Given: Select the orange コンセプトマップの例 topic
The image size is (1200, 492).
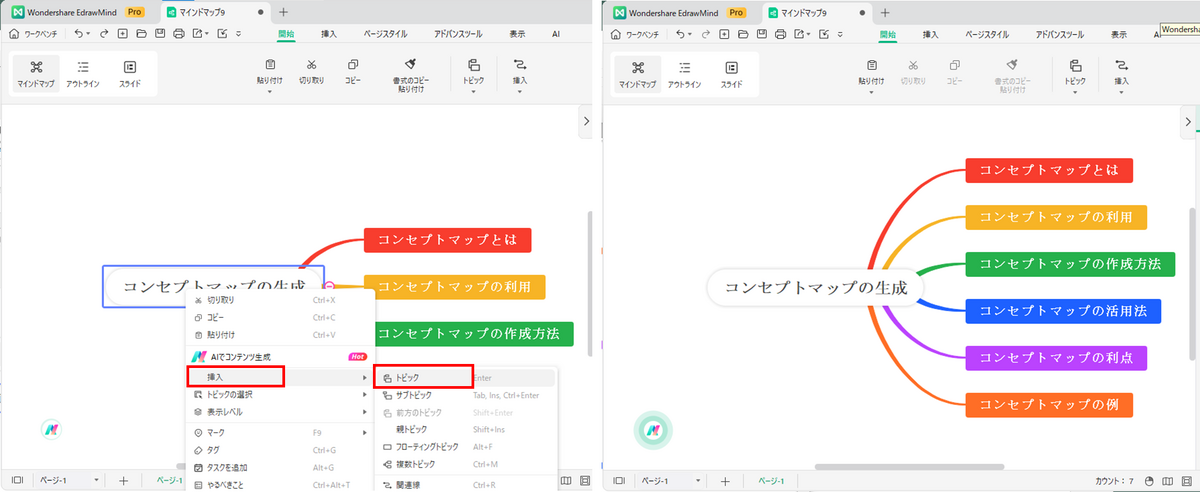Looking at the screenshot, I should [x=1049, y=405].
